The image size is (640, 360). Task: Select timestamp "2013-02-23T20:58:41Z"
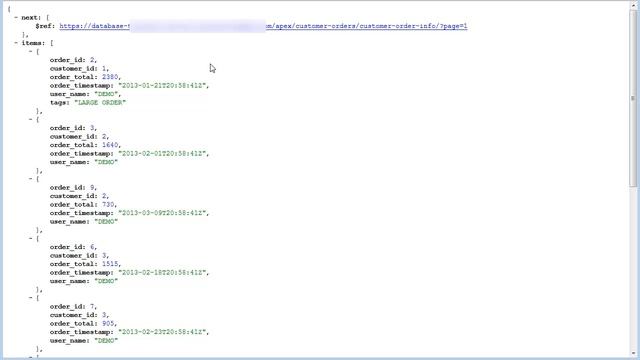coord(162,333)
